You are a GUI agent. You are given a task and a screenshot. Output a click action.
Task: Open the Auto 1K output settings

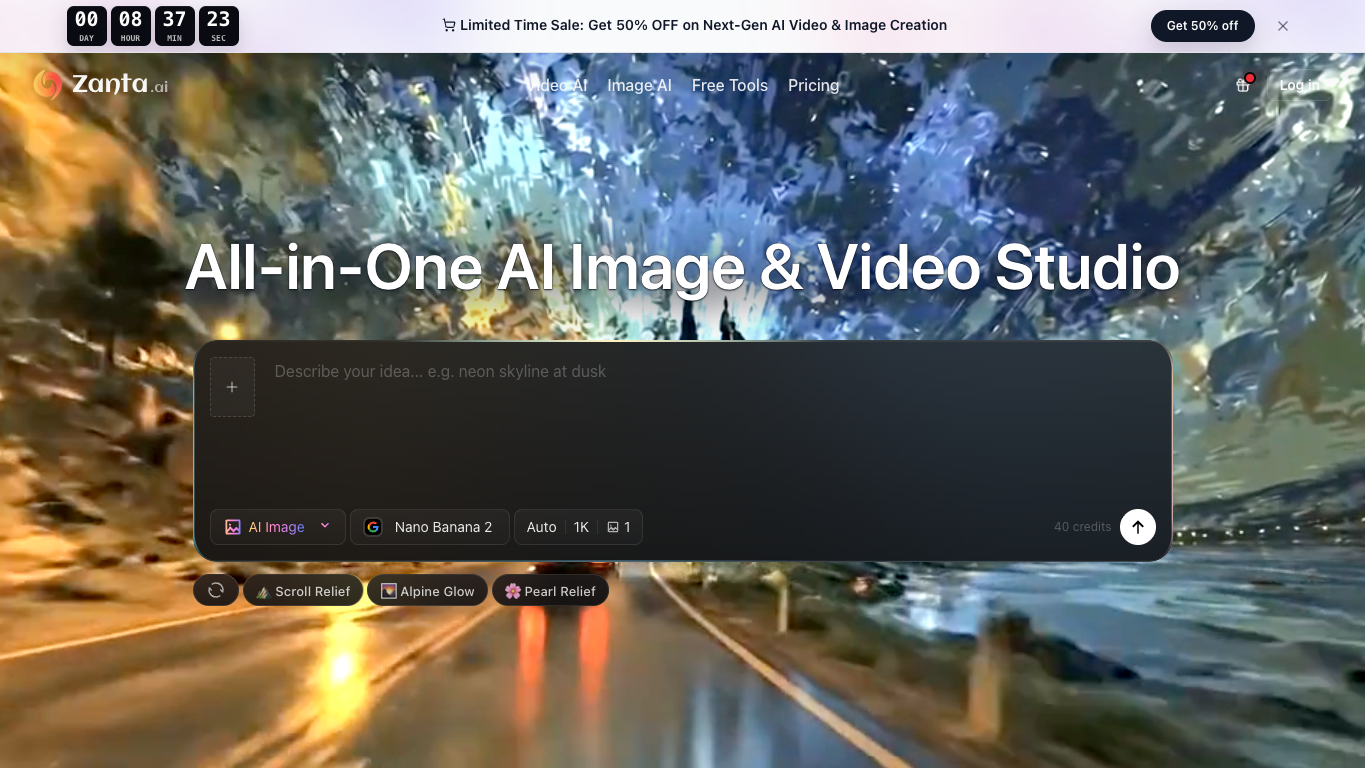click(578, 527)
